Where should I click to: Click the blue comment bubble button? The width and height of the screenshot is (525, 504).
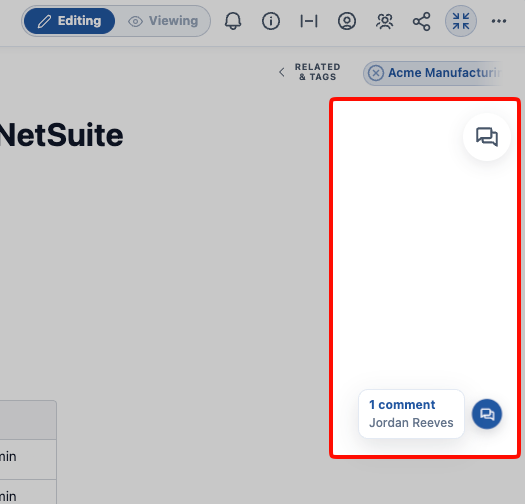click(x=487, y=414)
